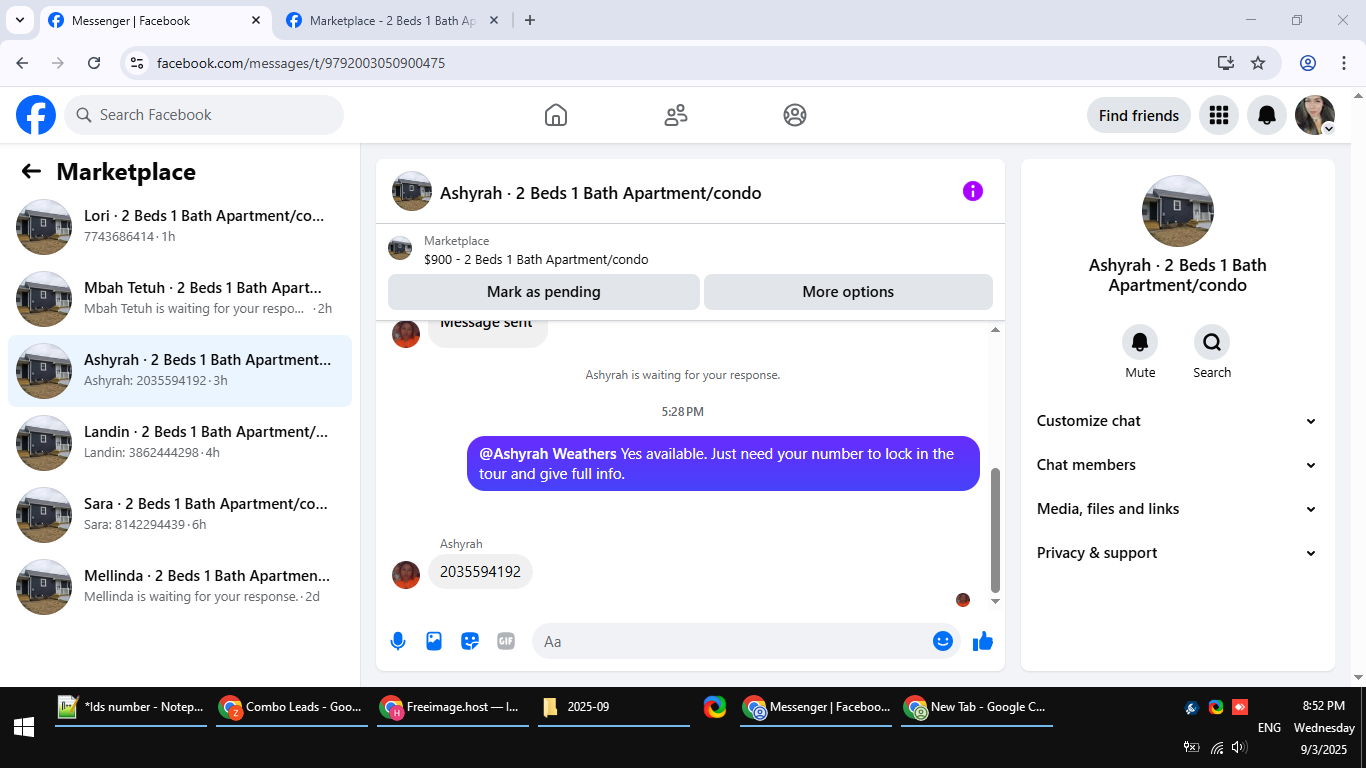Open a new browser tab
This screenshot has height=768, width=1366.
[x=530, y=20]
